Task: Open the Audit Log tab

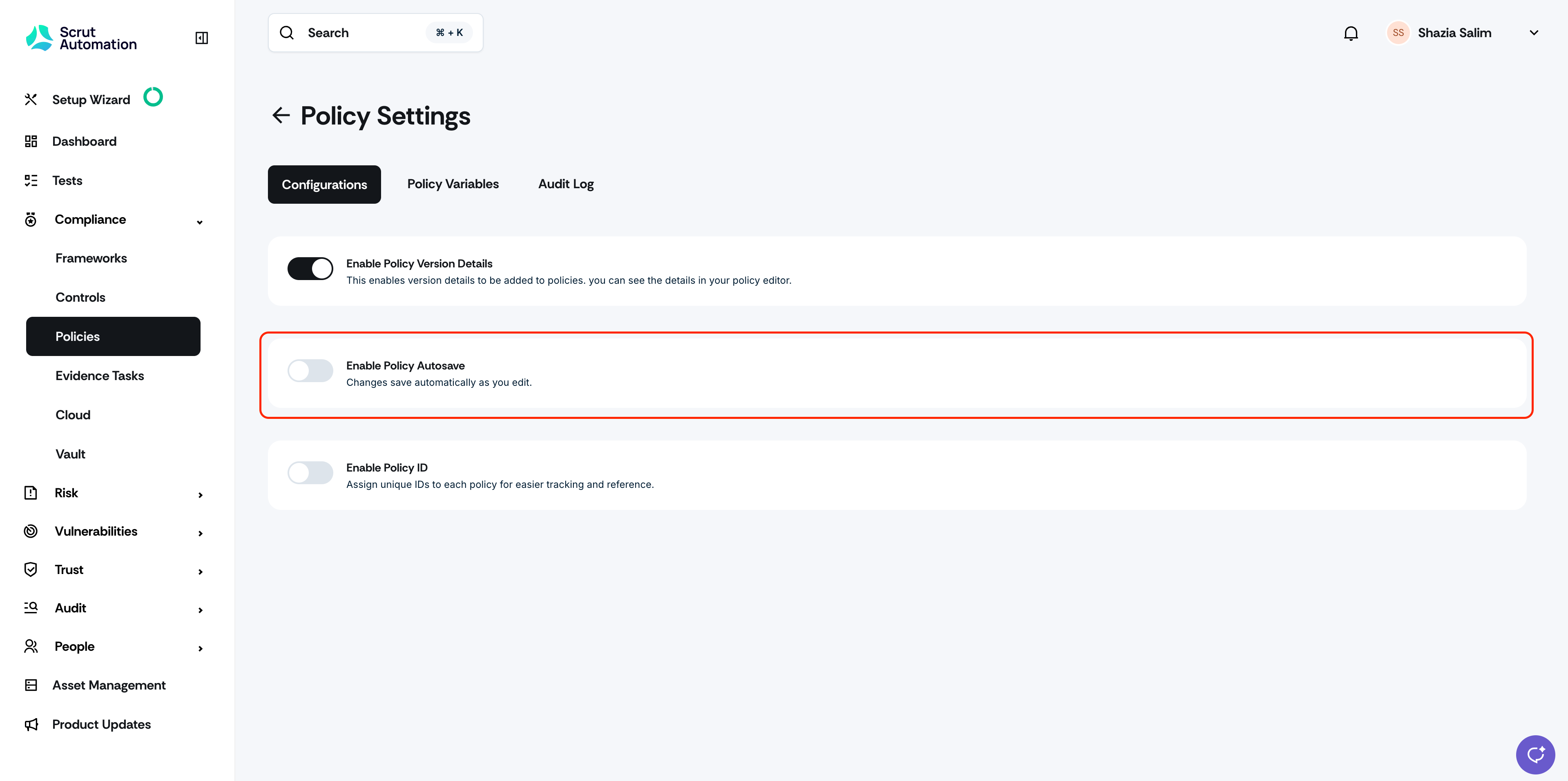Action: [565, 184]
